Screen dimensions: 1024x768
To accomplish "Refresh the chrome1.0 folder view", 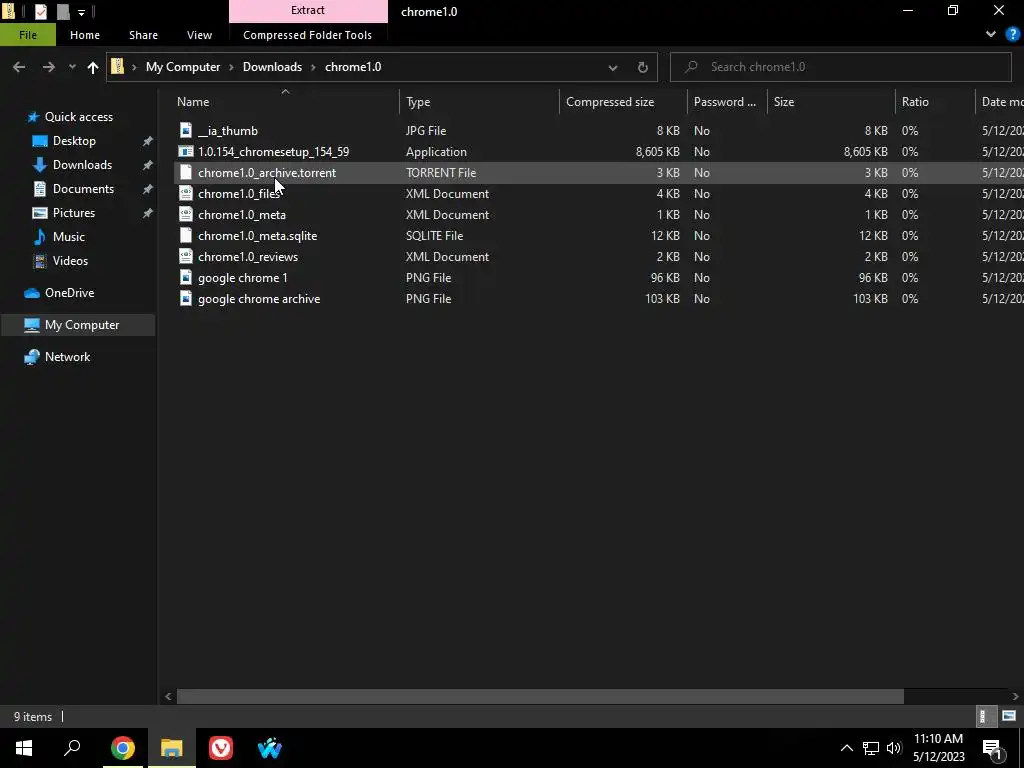I will click(643, 67).
